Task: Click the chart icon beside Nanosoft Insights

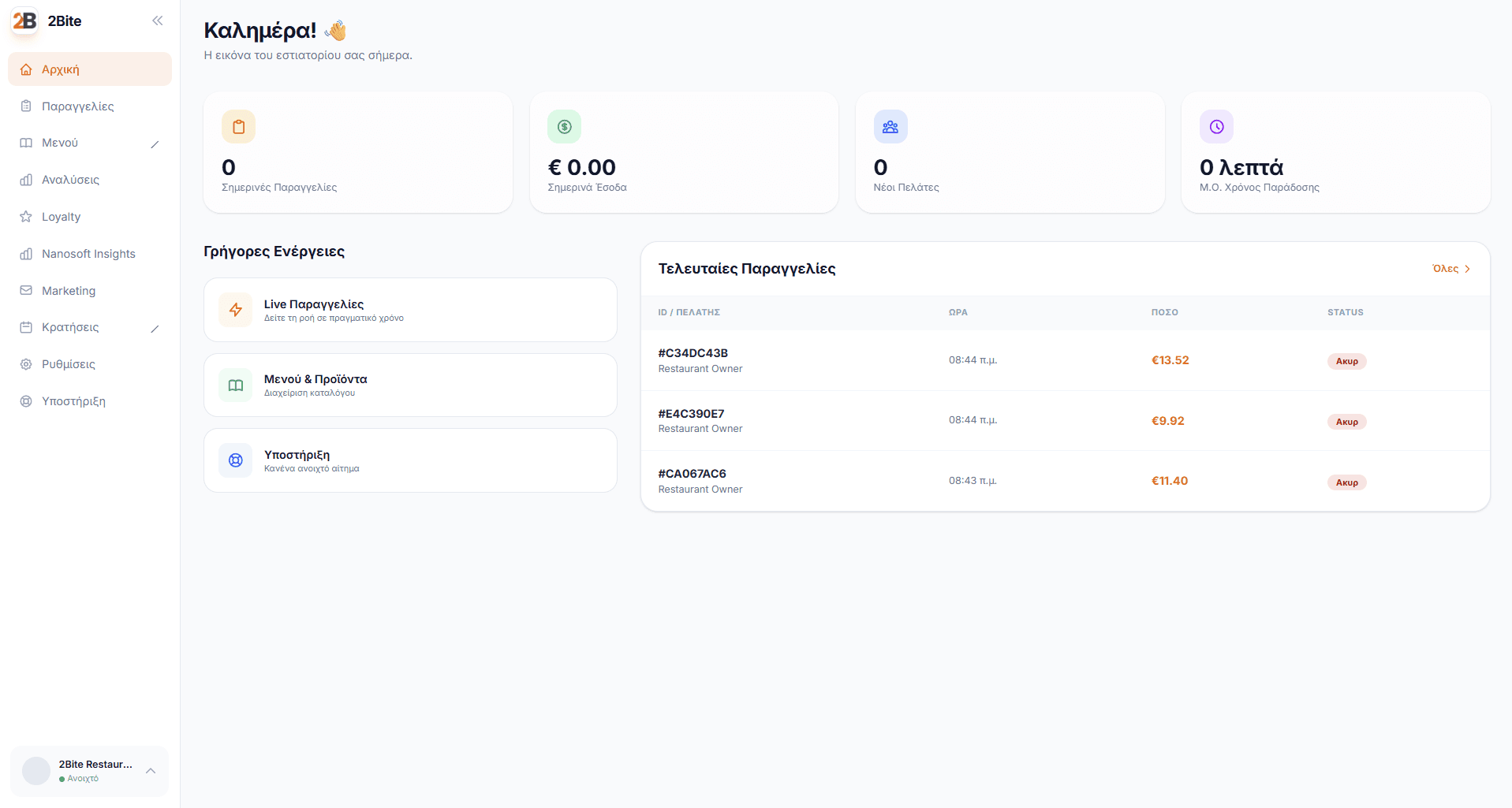Action: (26, 253)
